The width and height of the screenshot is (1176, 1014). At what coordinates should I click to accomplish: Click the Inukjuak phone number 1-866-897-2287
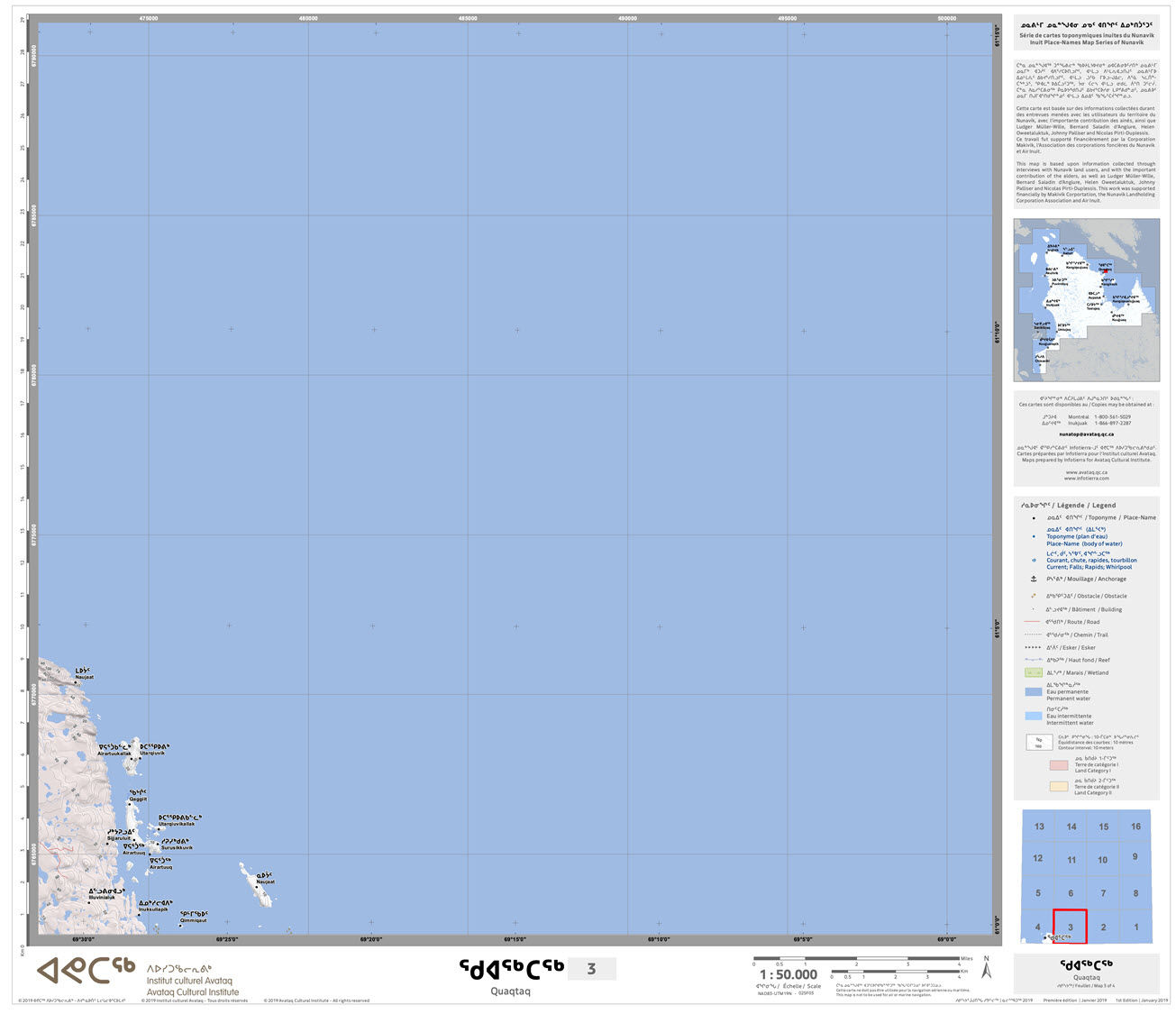point(1112,424)
